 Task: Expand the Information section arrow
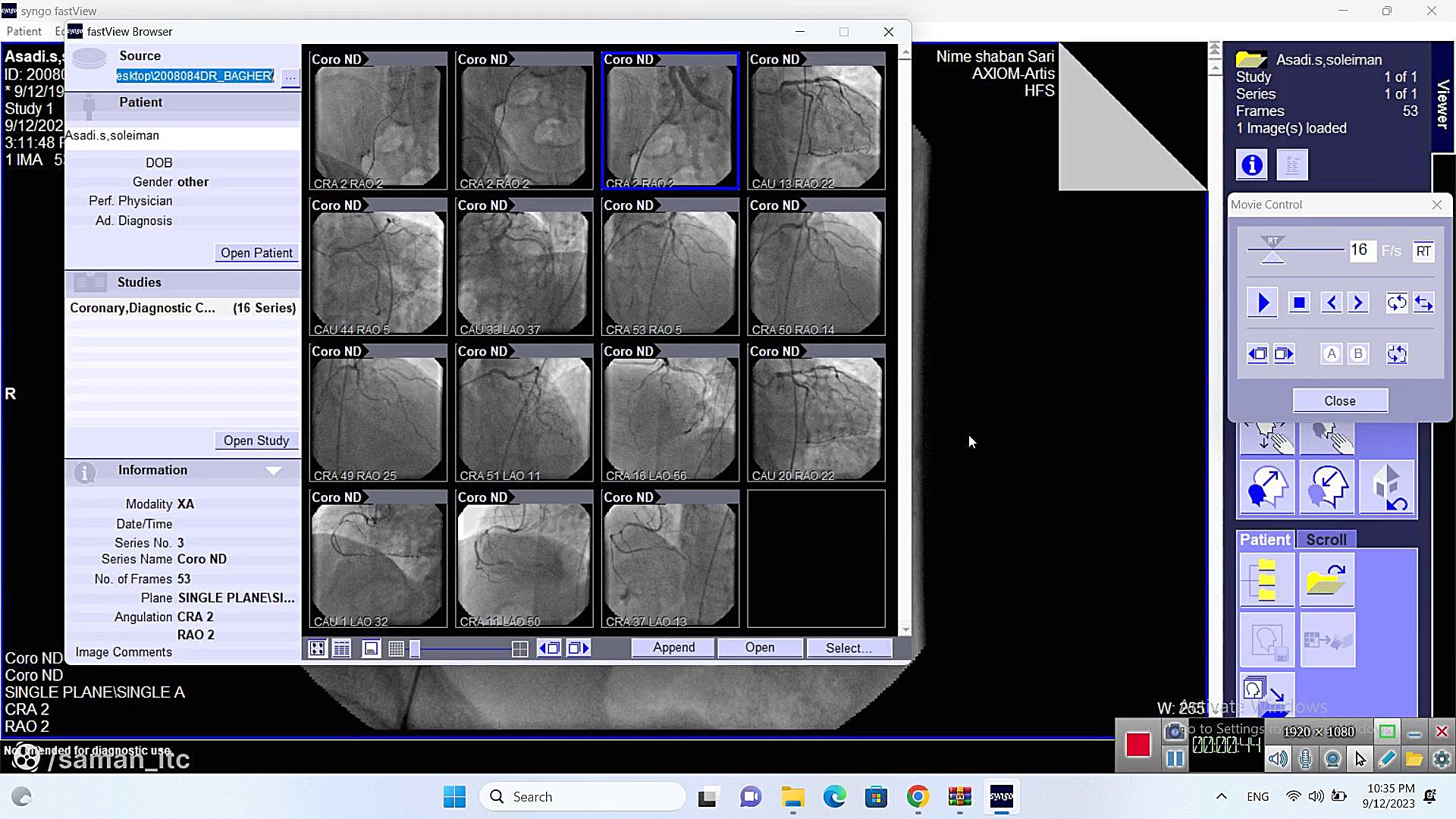(274, 471)
